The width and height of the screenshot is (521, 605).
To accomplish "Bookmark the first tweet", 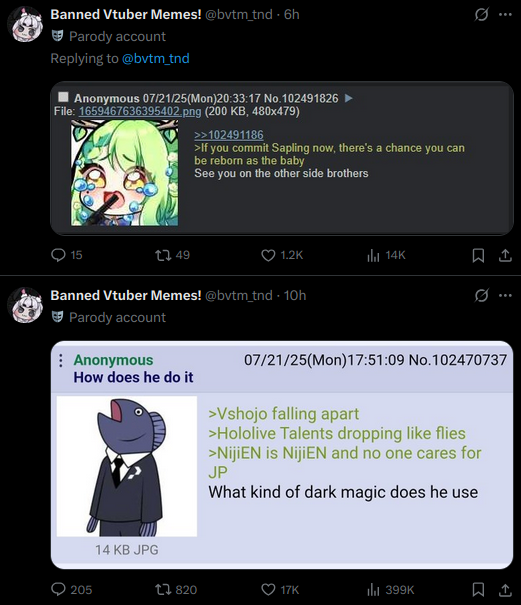I will coord(478,255).
